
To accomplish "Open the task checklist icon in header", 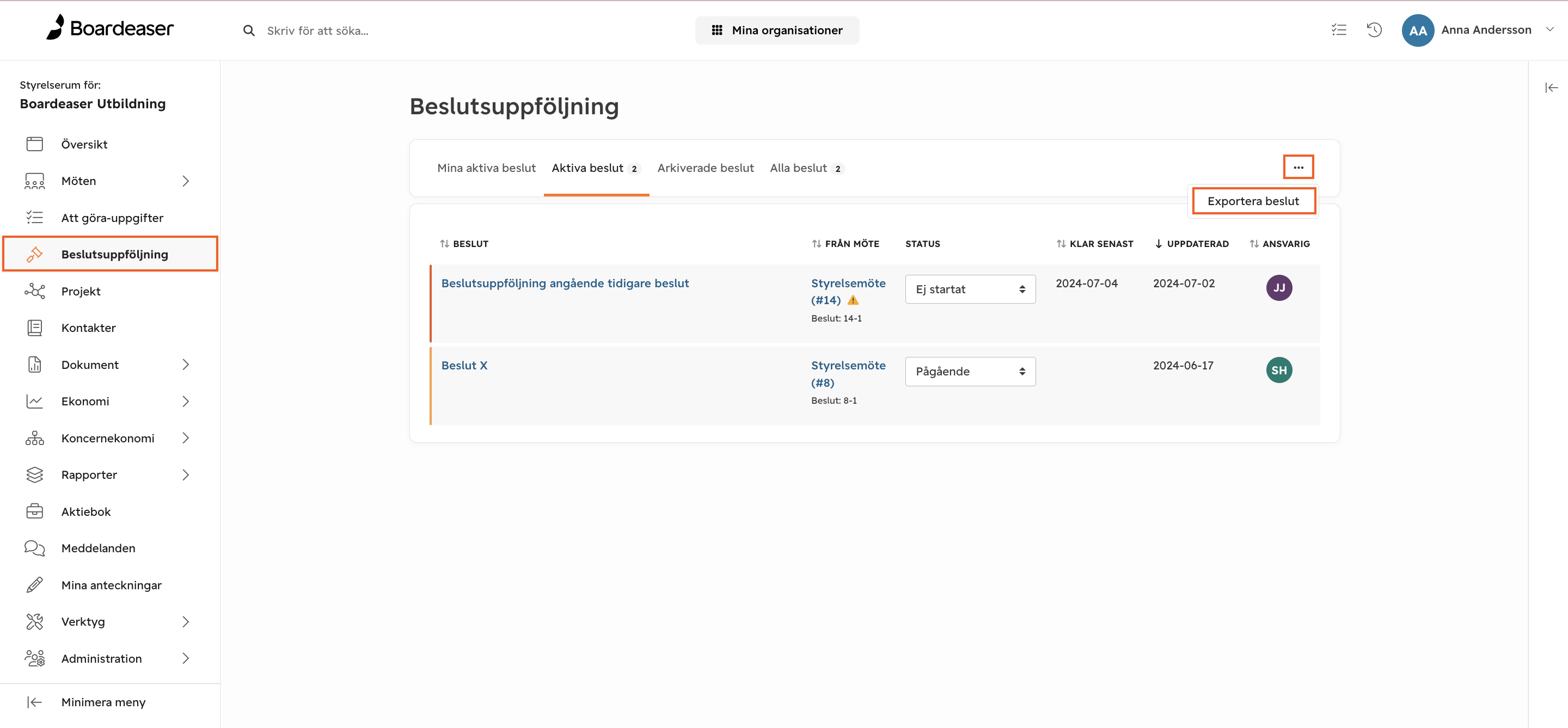I will coord(1339,30).
